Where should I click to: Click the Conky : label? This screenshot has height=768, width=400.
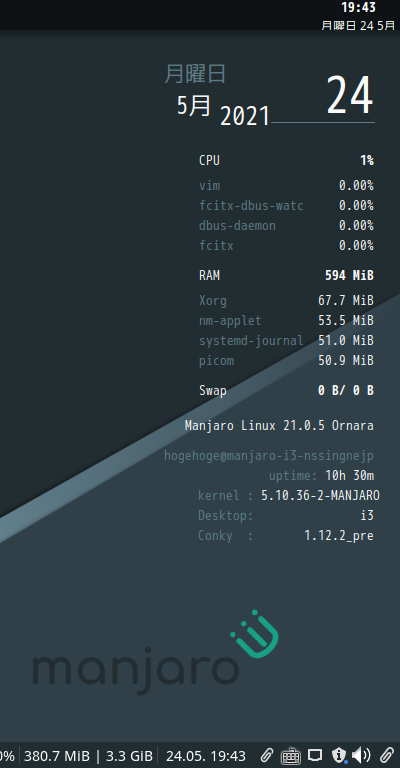tap(226, 536)
